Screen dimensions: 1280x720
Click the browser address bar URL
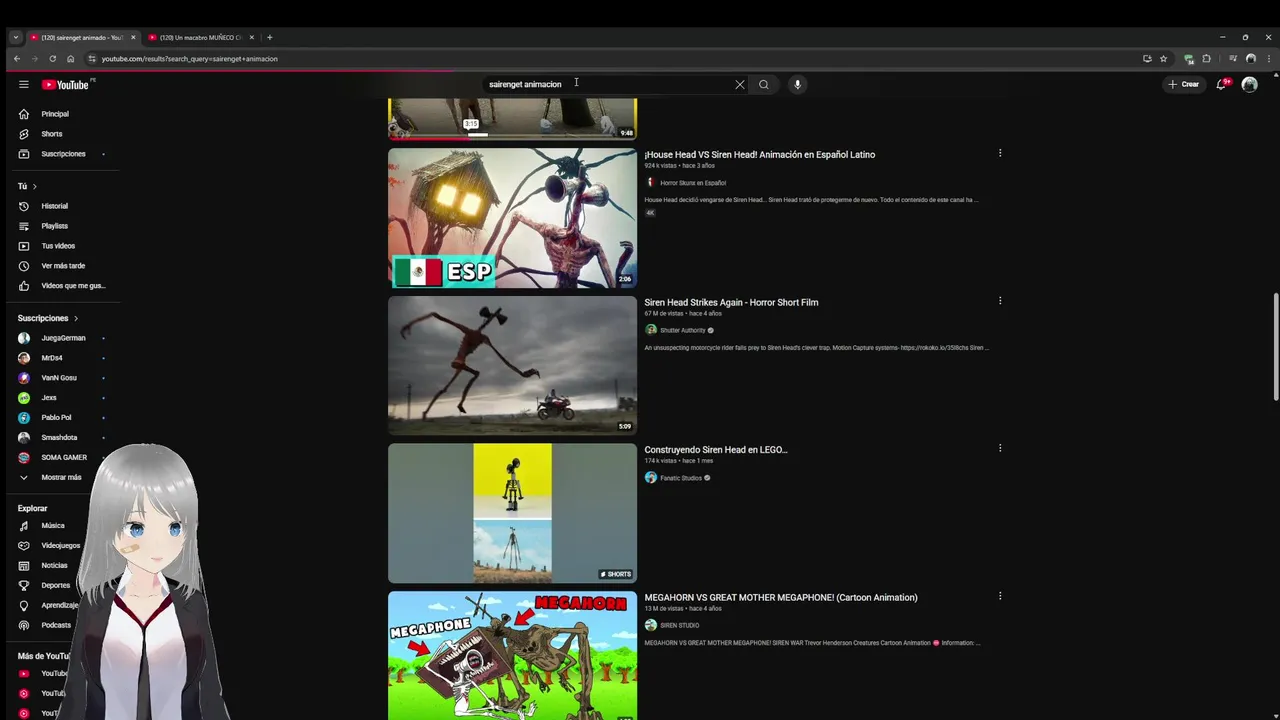click(x=189, y=59)
